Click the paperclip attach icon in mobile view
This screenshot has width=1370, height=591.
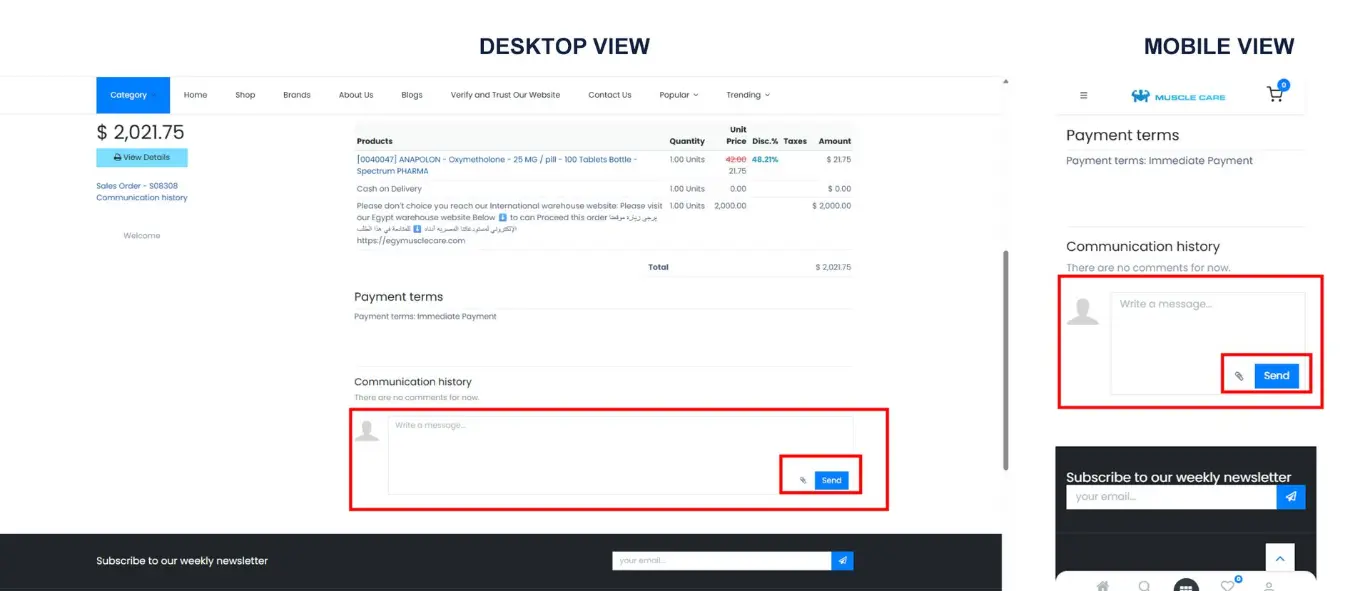click(x=1239, y=376)
